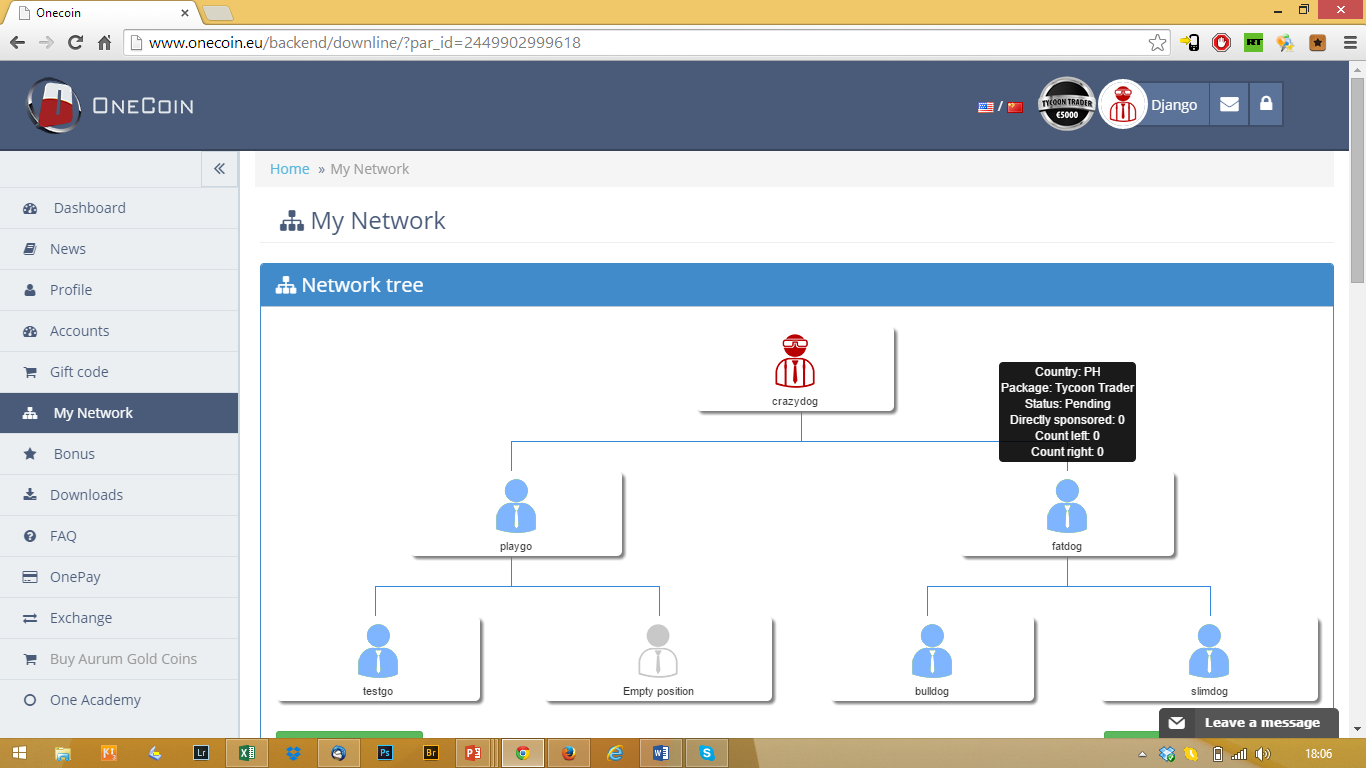The width and height of the screenshot is (1366, 768).
Task: Open Buy Aurum Gold Coins in sidebar
Action: (119, 659)
